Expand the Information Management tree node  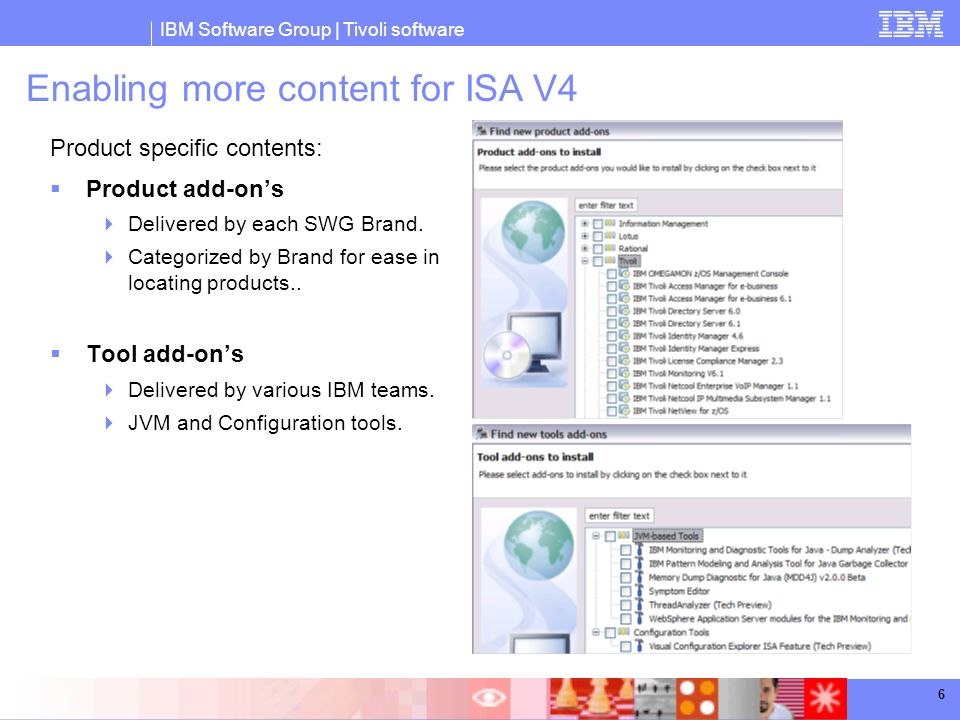tap(585, 223)
